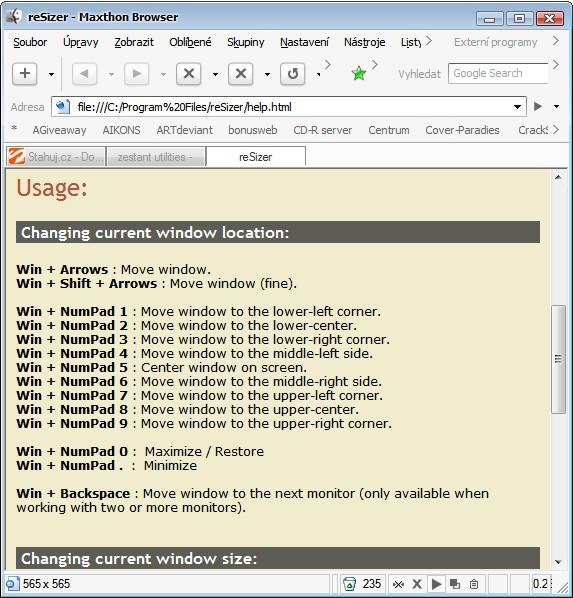Open the Nastavení menu
573x598 pixels.
pos(304,42)
